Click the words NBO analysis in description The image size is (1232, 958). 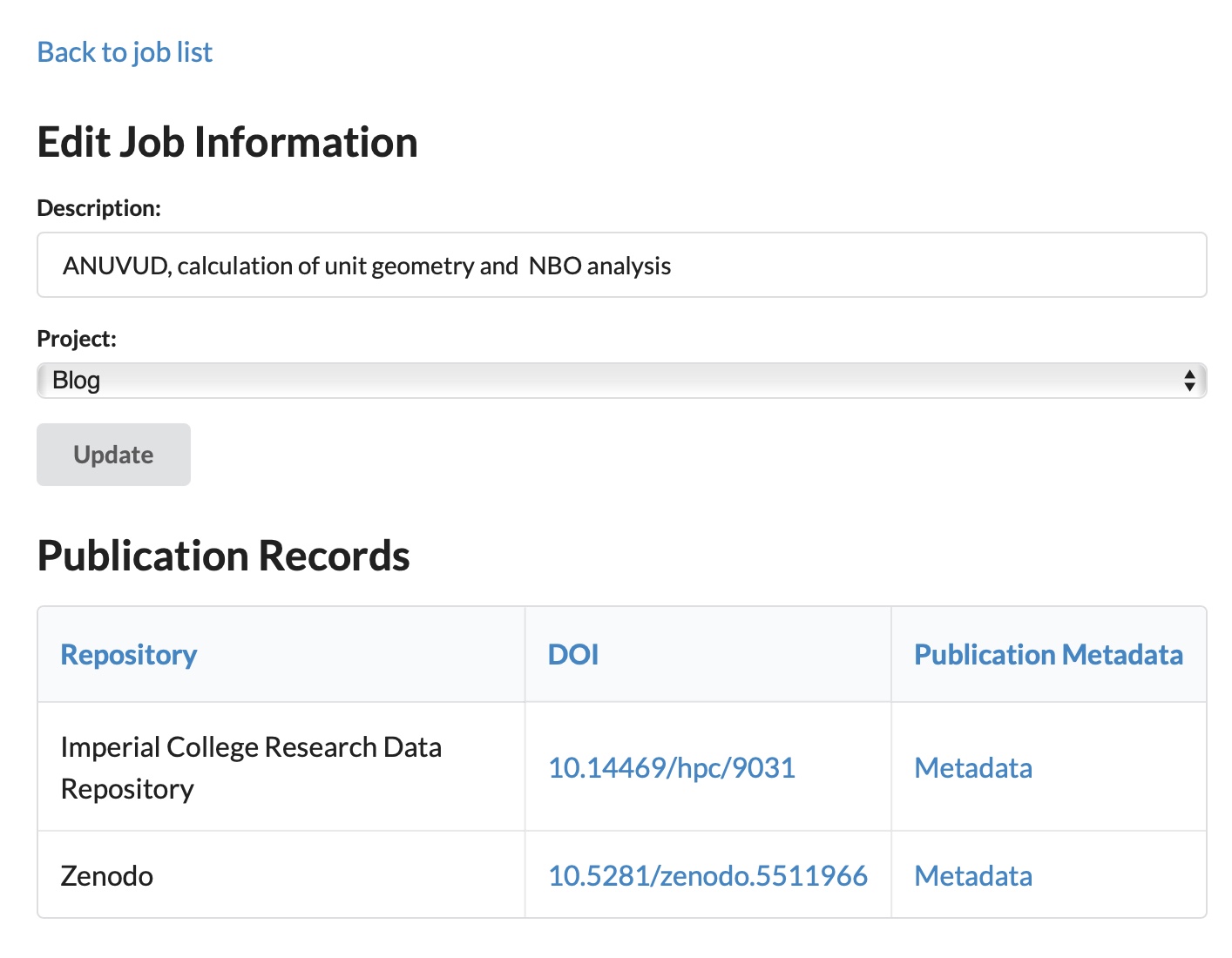(x=599, y=266)
